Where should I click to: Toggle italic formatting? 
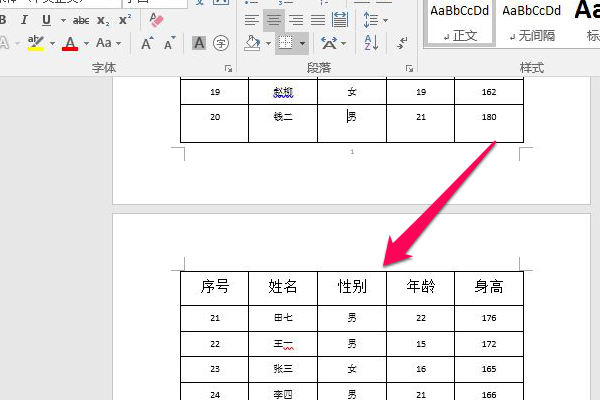[x=24, y=20]
